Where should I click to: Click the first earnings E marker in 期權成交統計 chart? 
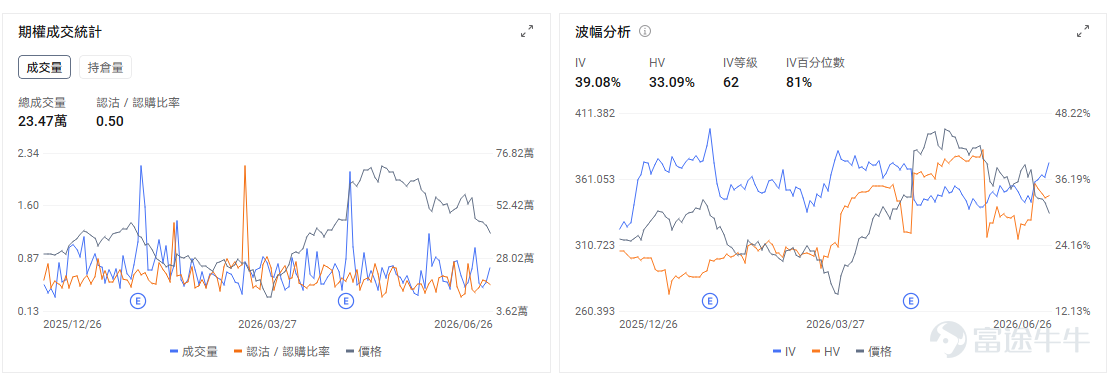tap(138, 301)
